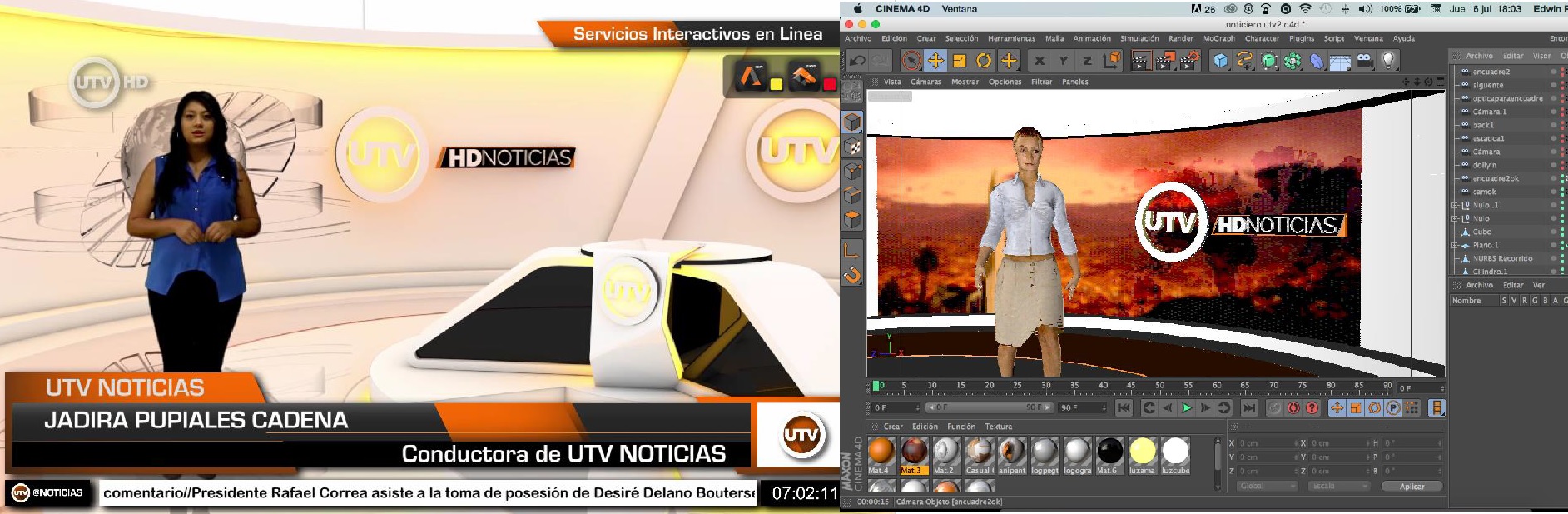
Task: Toggle visibility dot for siguiente object
Action: click(x=1553, y=85)
